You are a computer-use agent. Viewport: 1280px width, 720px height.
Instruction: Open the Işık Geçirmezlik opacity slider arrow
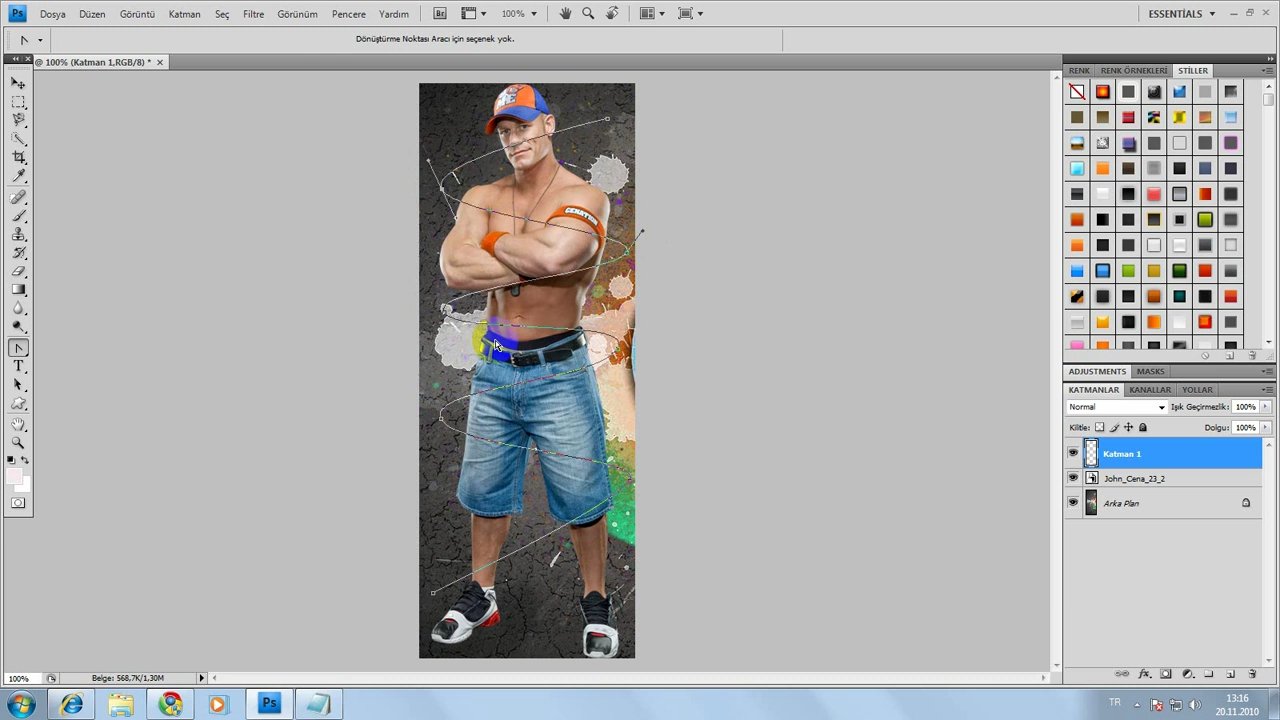[x=1265, y=407]
